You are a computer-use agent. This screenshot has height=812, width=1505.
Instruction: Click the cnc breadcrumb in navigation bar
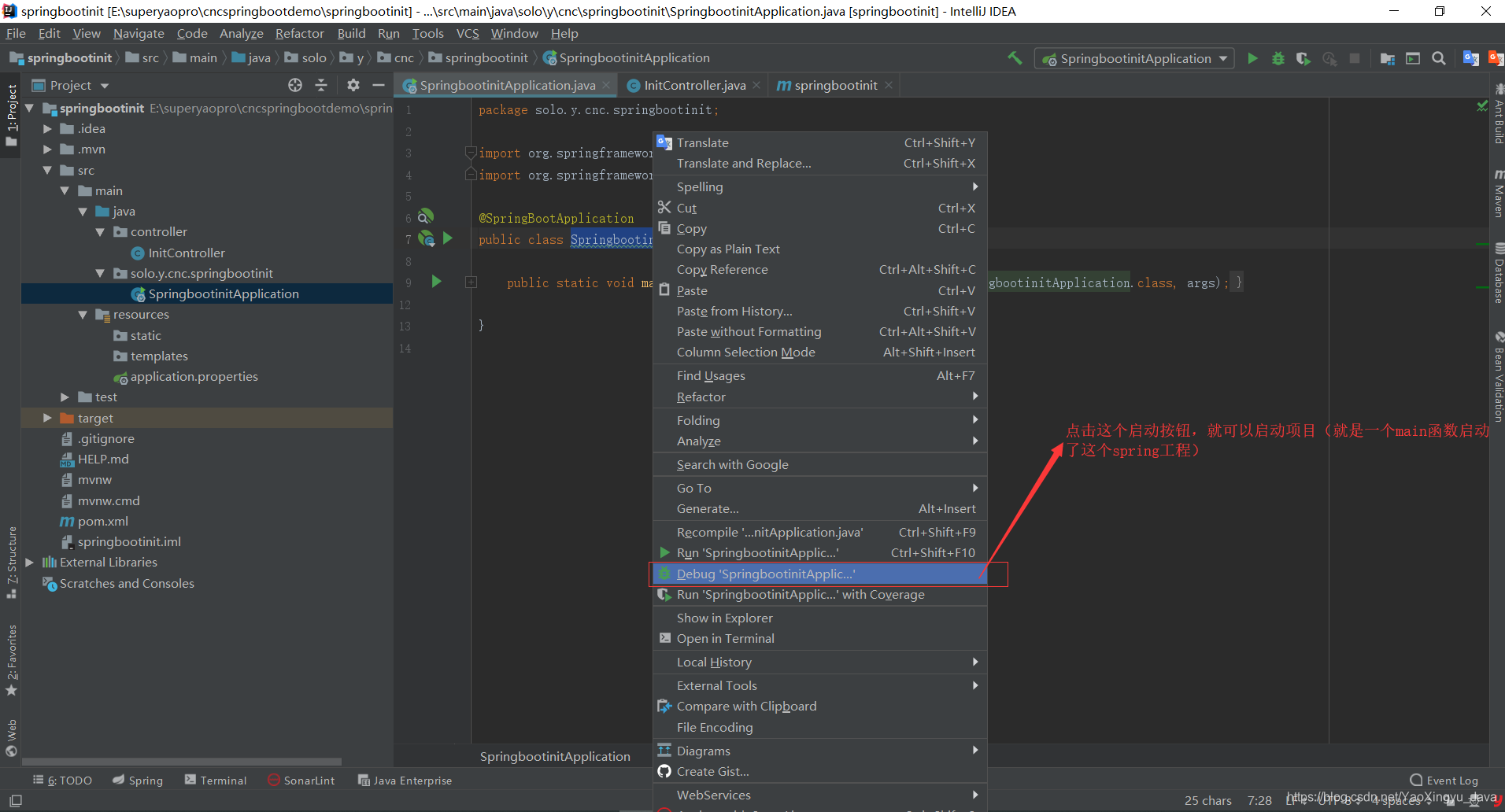click(x=396, y=58)
